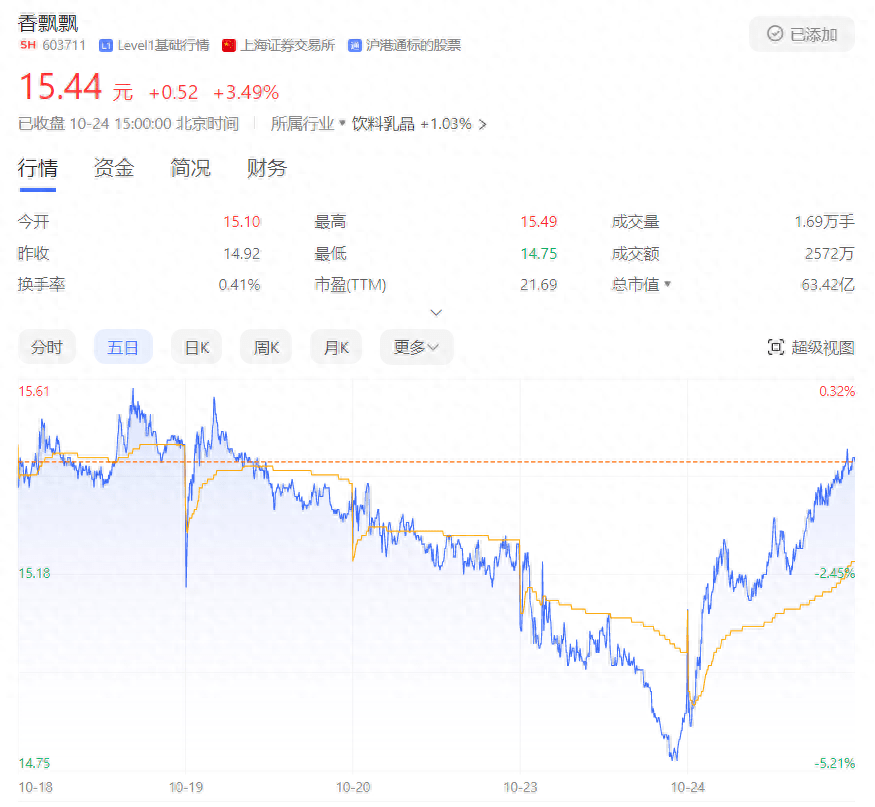The height and width of the screenshot is (807, 875).
Task: Open the 更多 periods dropdown
Action: point(416,347)
